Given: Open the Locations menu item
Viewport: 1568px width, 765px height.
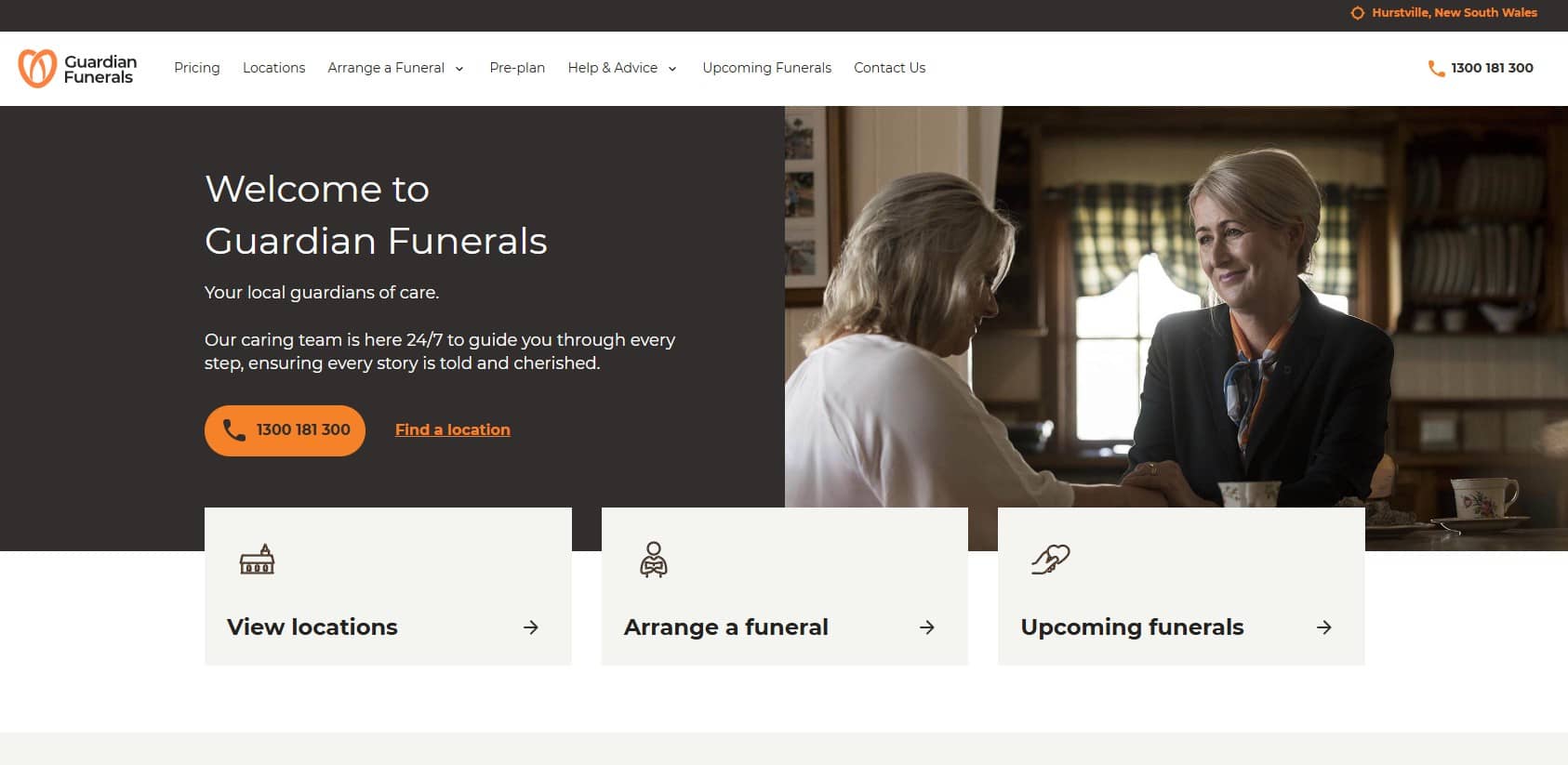Looking at the screenshot, I should [x=274, y=68].
